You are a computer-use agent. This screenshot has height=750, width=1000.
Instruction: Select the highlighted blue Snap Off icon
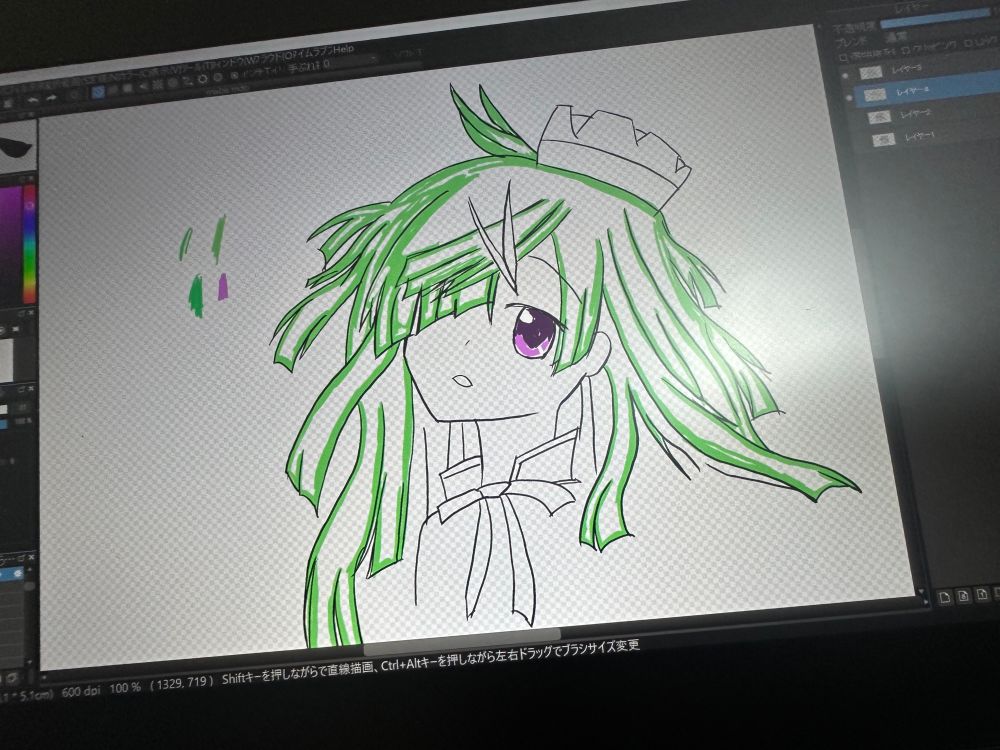click(98, 92)
